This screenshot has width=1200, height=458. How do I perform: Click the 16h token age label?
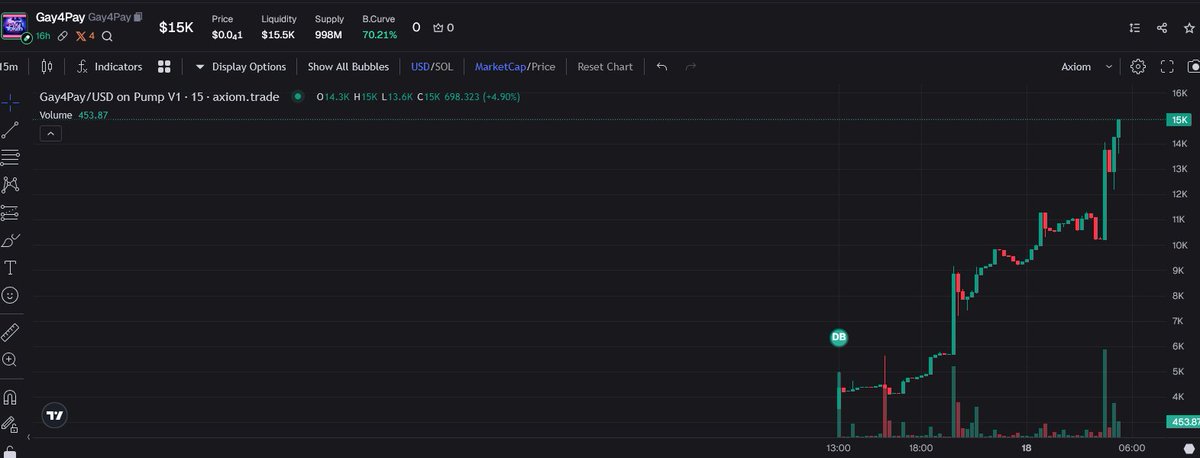point(42,36)
